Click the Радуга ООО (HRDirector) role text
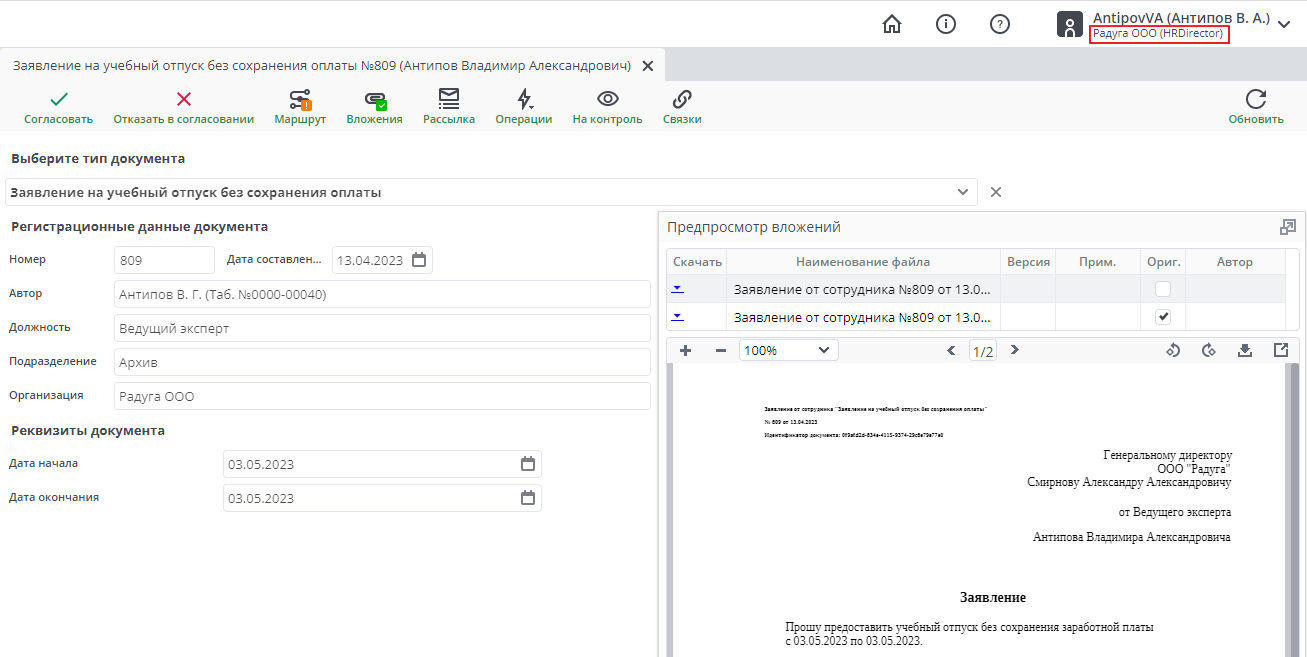 point(1158,34)
